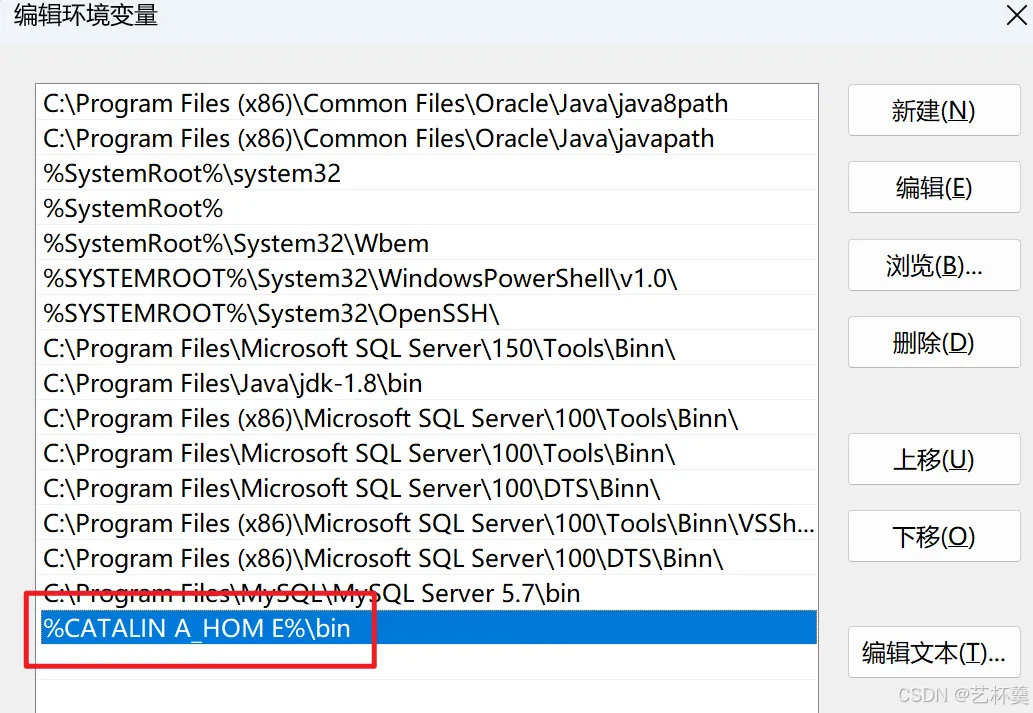The width and height of the screenshot is (1033, 713).
Task: Click the 编辑(E) button
Action: click(934, 187)
